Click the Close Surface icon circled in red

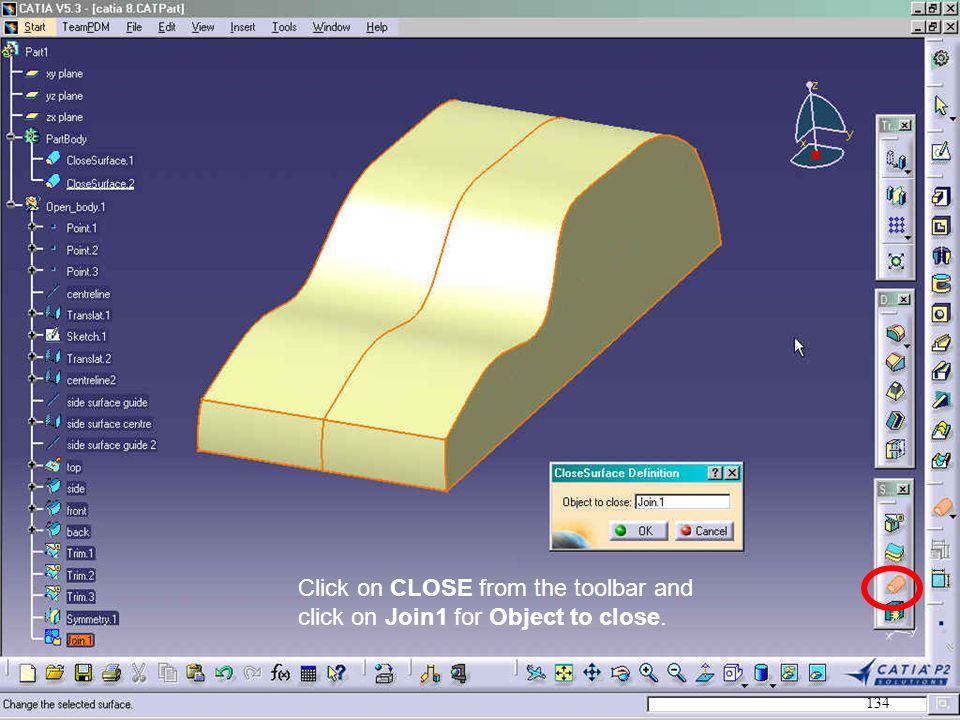(x=894, y=586)
